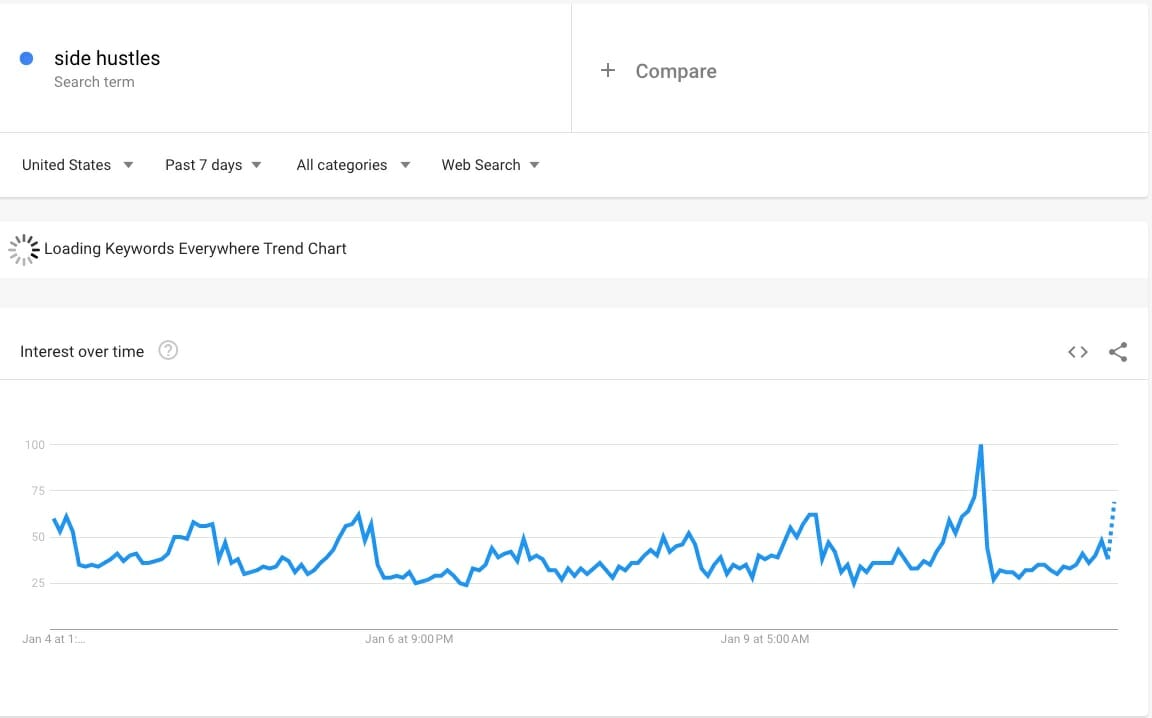The height and width of the screenshot is (718, 1152).
Task: Click the blue dot next to side hustles
Action: (27, 59)
